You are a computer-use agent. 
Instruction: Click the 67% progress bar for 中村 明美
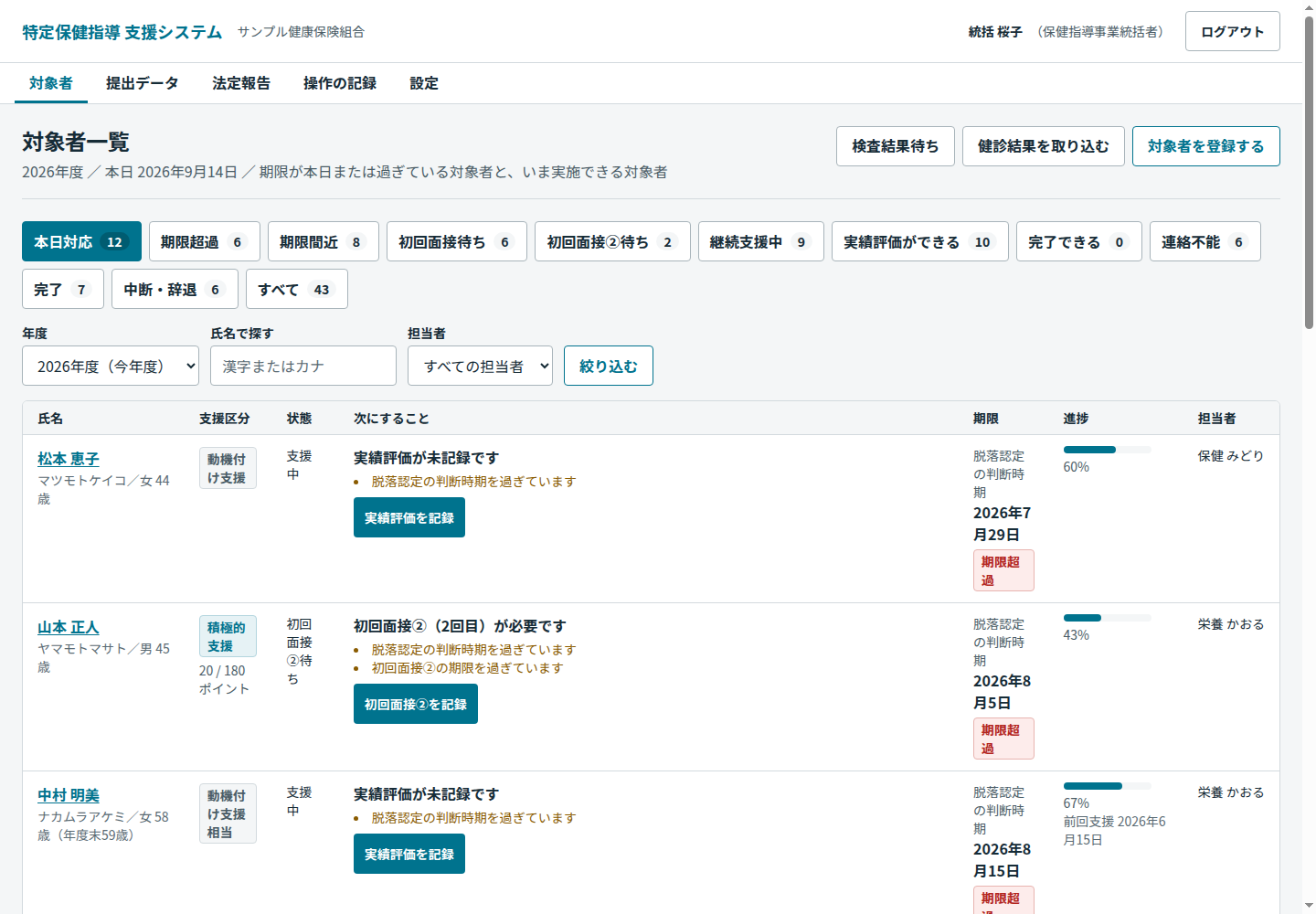pyautogui.click(x=1108, y=786)
